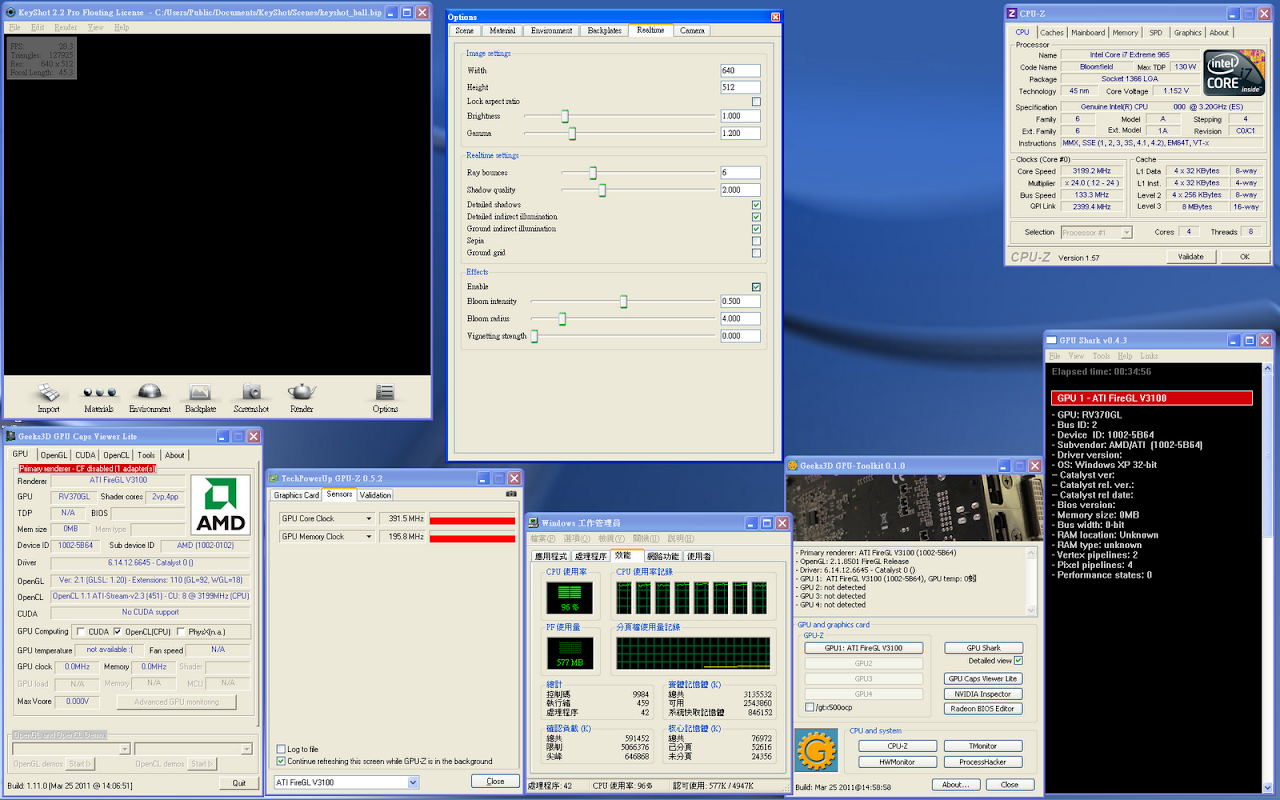The image size is (1280, 800).
Task: Check the CUDA box in GPU Computing
Action: [81, 631]
